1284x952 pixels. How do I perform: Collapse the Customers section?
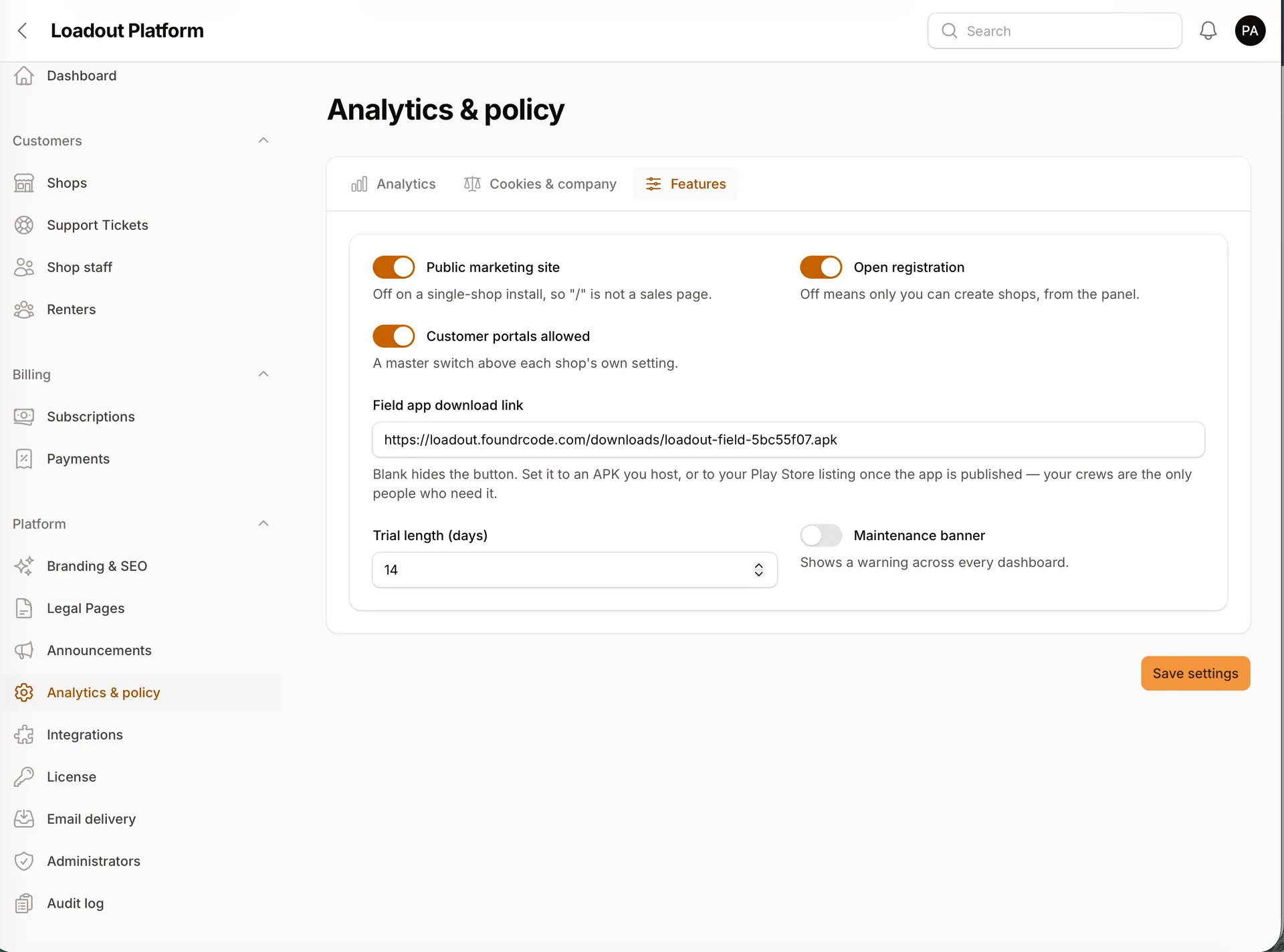click(x=263, y=140)
